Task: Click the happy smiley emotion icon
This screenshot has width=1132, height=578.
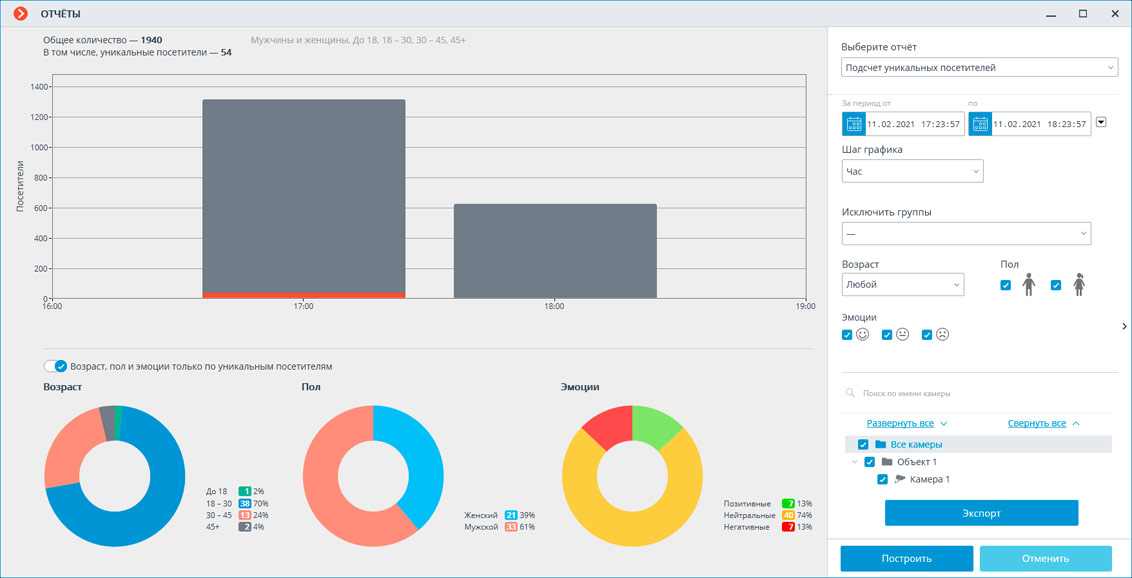Action: tap(863, 335)
